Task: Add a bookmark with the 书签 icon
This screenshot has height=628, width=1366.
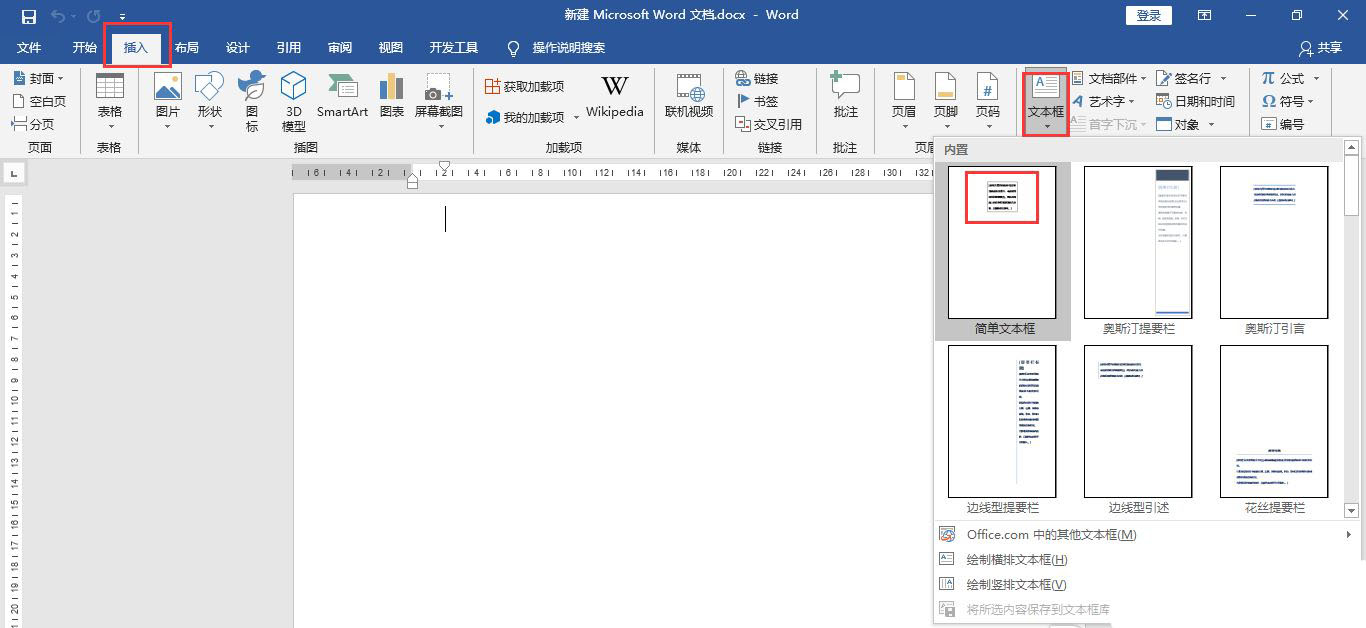Action: [x=757, y=101]
